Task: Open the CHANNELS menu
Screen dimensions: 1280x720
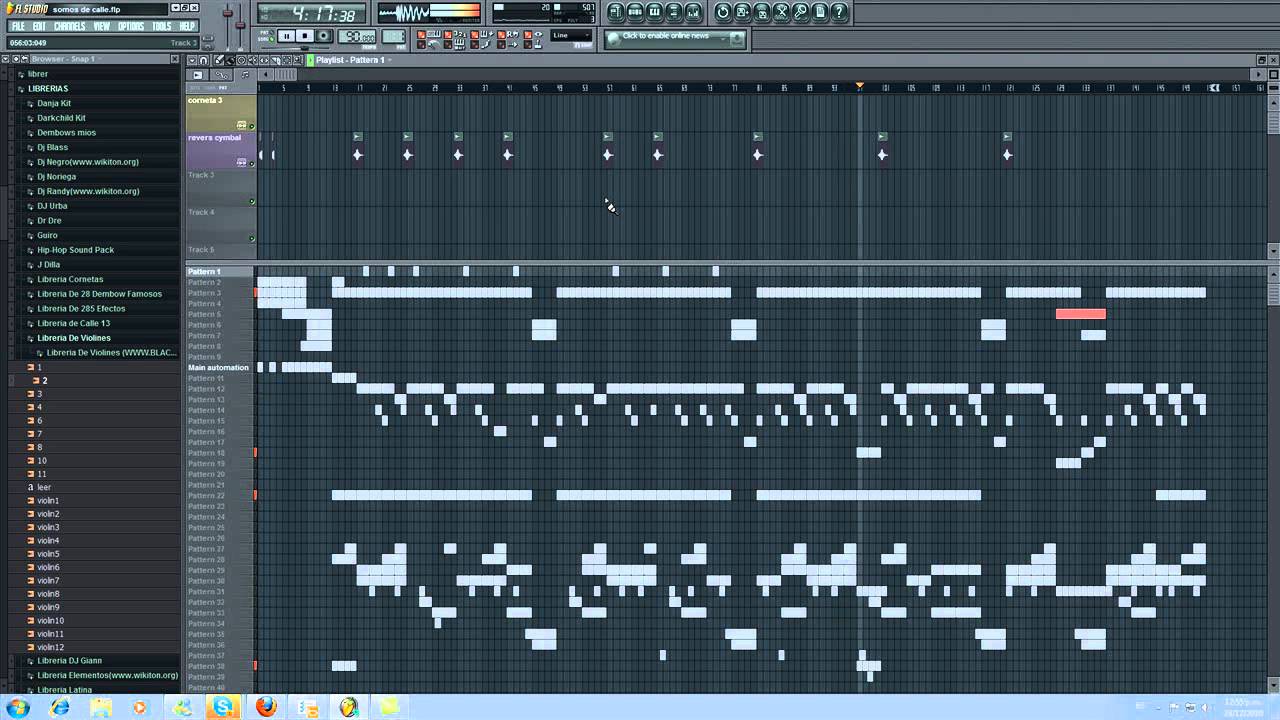Action: pyautogui.click(x=70, y=26)
